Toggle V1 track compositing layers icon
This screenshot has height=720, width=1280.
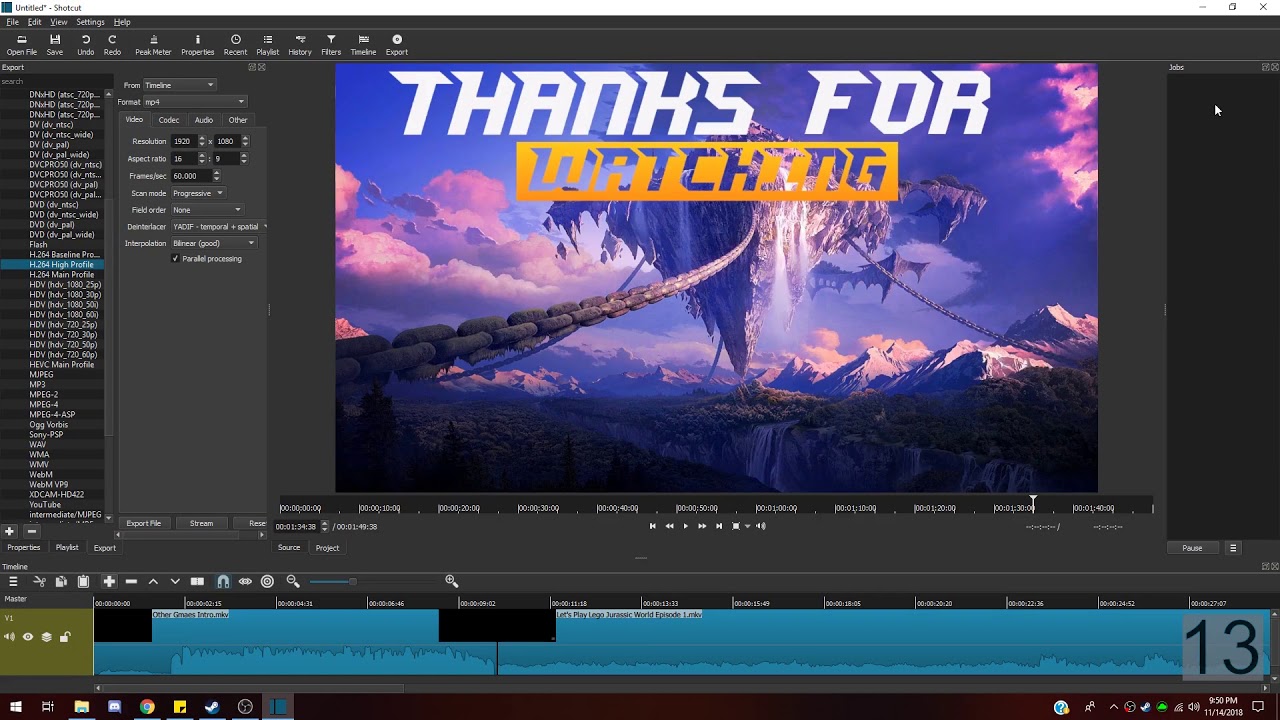[46, 637]
